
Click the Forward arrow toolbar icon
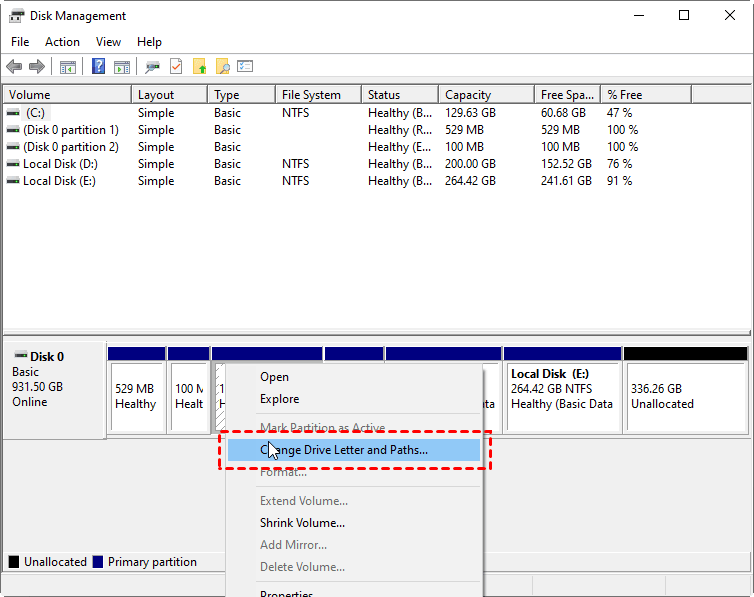(x=37, y=67)
